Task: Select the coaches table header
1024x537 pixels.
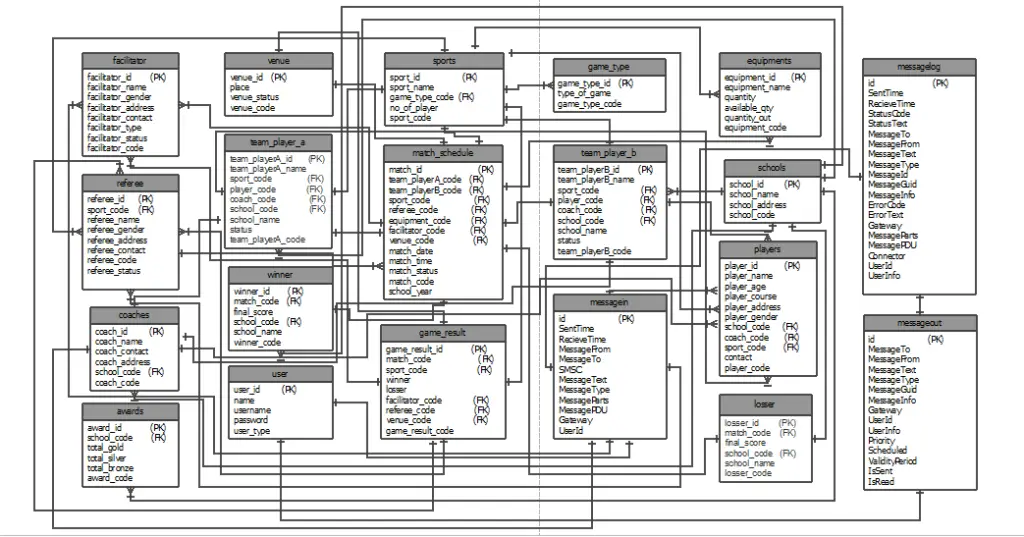Action: click(134, 315)
